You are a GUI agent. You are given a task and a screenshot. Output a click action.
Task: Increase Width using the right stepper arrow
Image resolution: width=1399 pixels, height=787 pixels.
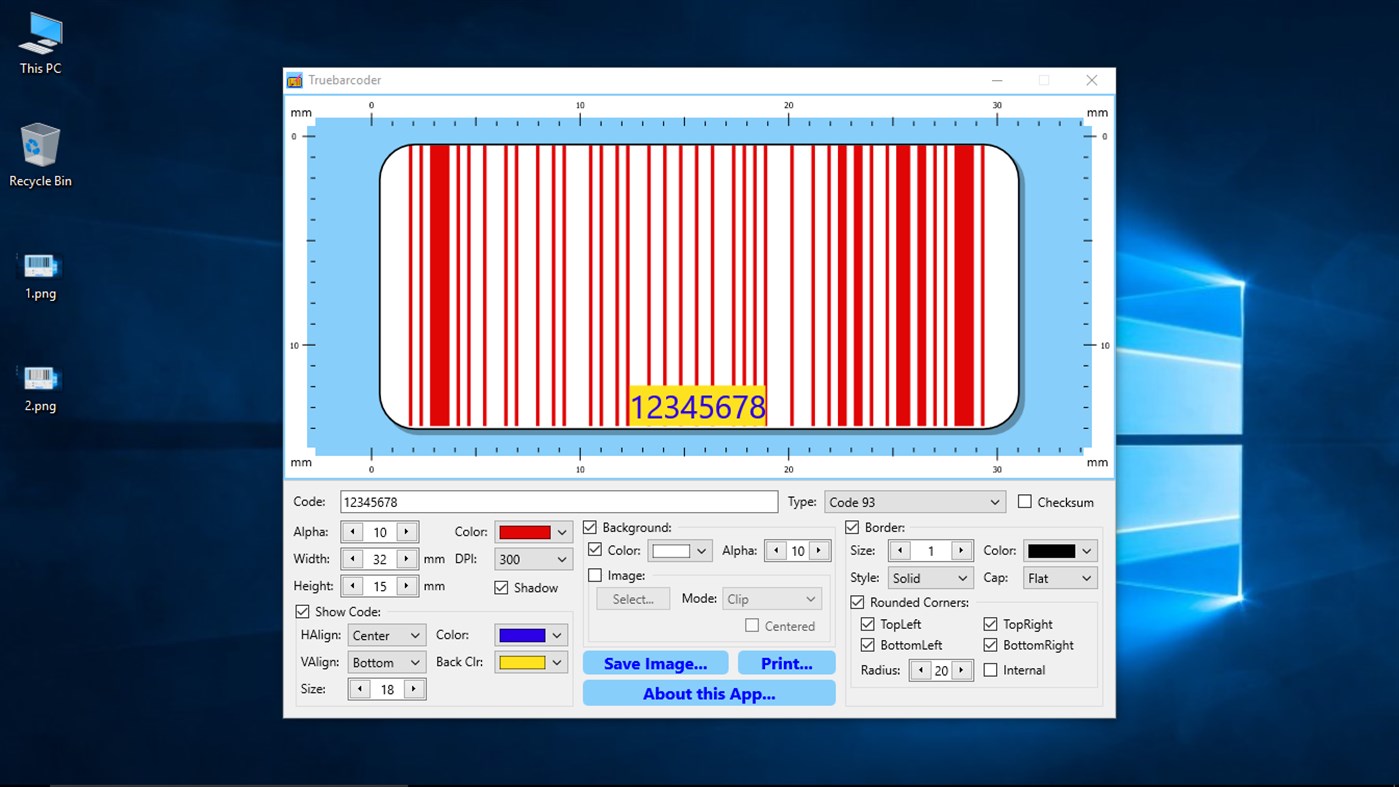click(x=408, y=559)
